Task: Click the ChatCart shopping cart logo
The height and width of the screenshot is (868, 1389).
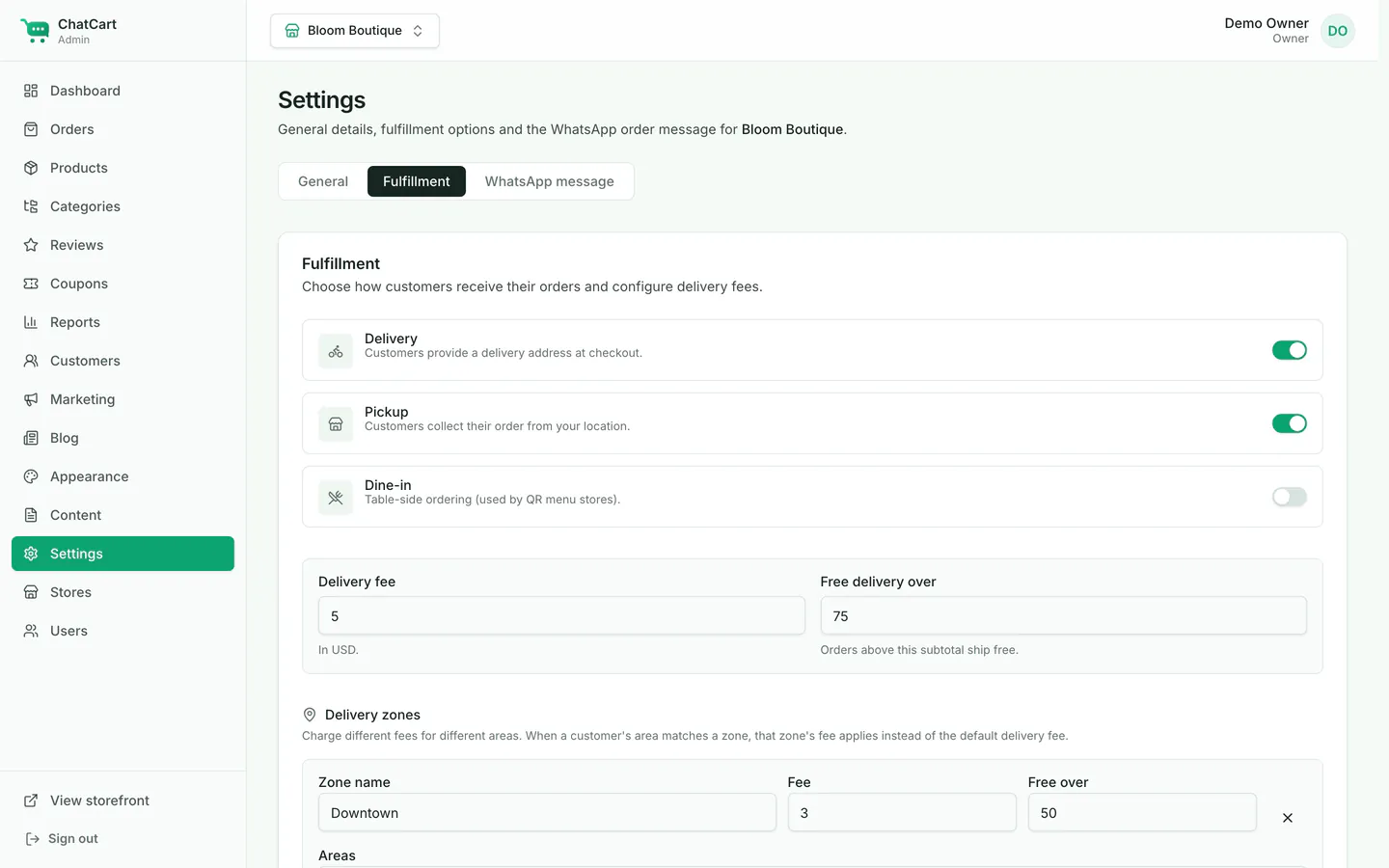Action: pyautogui.click(x=35, y=31)
